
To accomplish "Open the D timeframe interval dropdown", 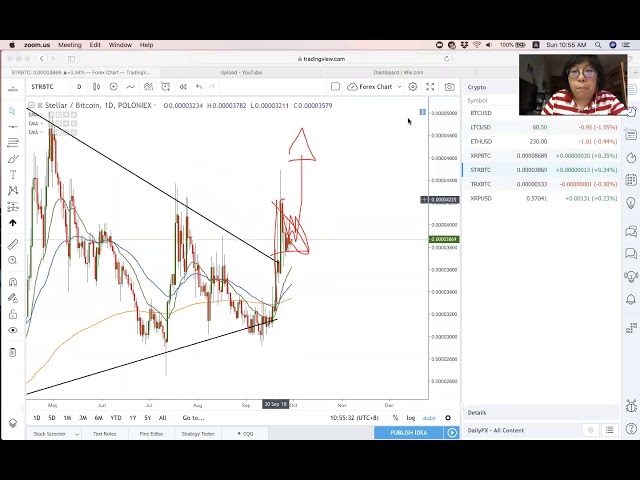I will point(79,87).
